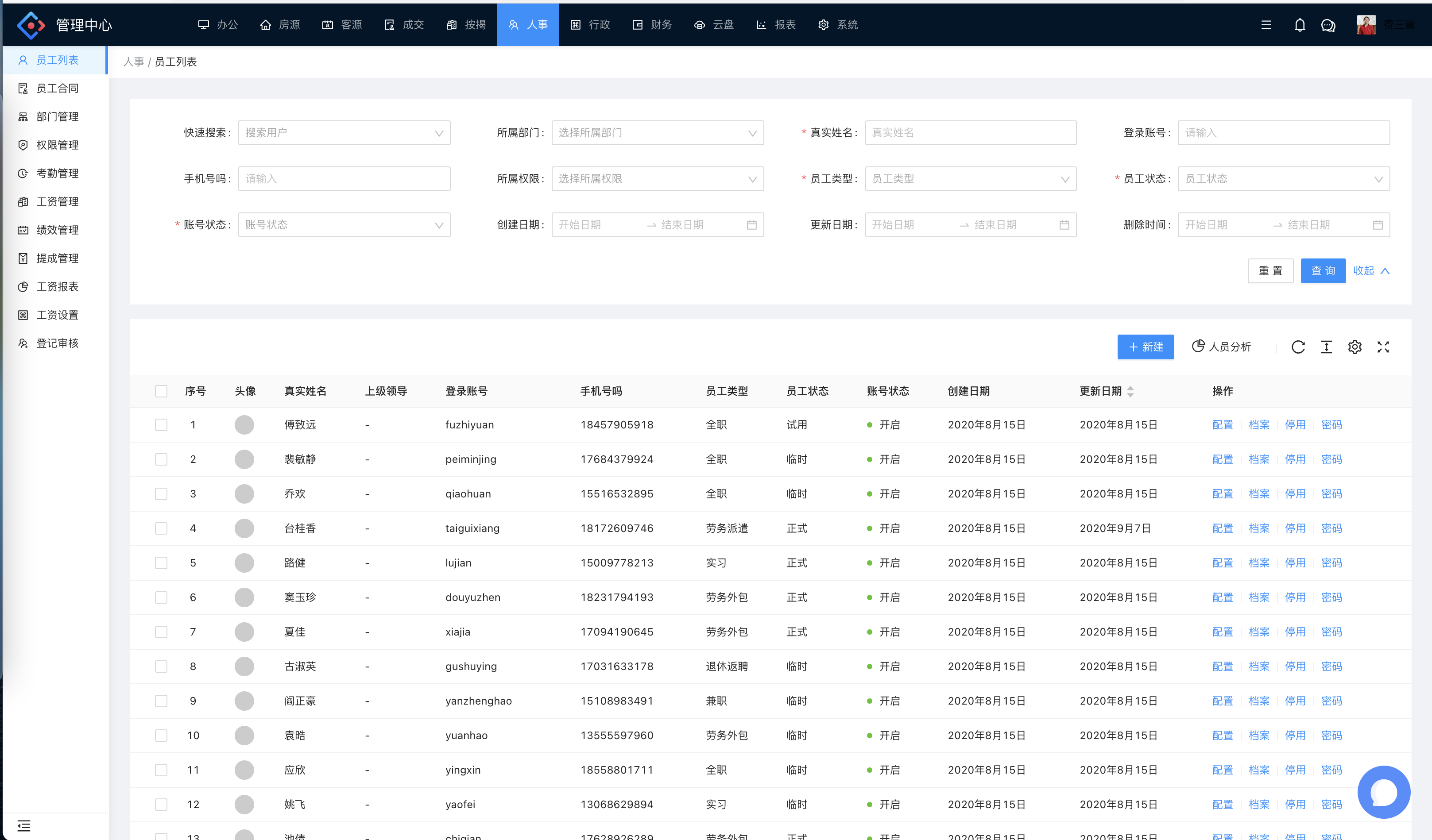Viewport: 1432px width, 840px height.
Task: Open calendar icon of 创建日期 range
Action: click(751, 225)
